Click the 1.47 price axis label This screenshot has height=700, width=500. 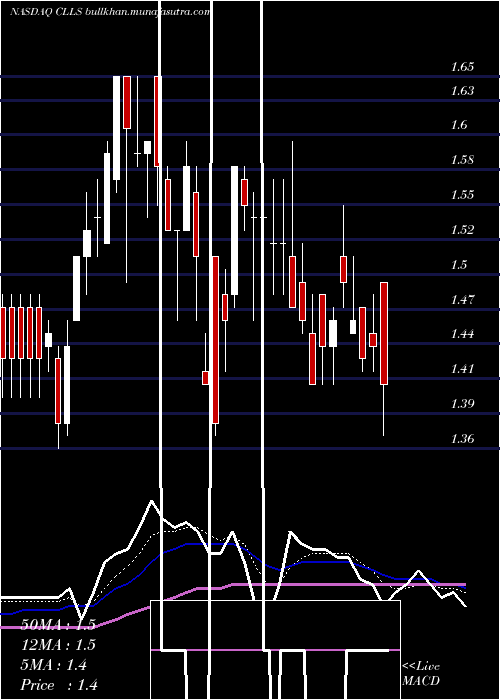(x=462, y=299)
